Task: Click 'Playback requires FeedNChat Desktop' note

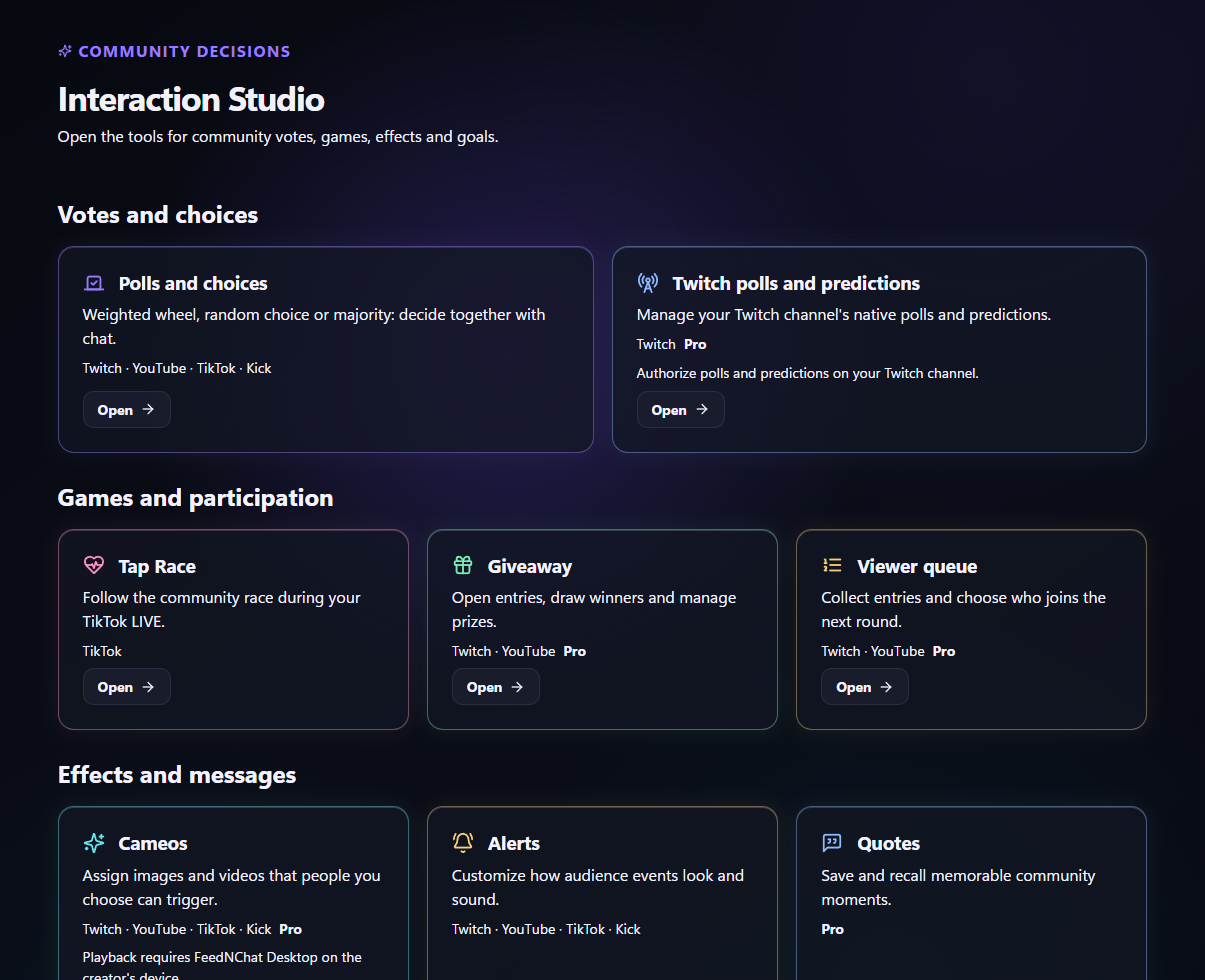Action: coord(222,966)
